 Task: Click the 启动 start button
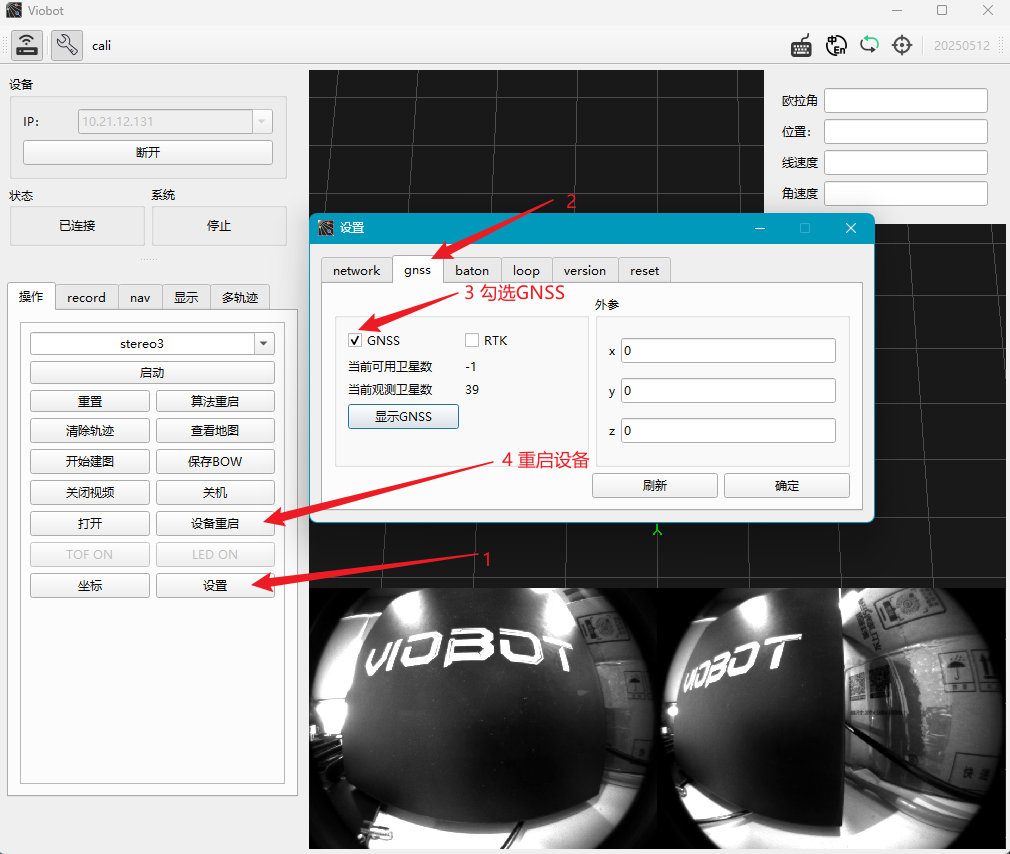pos(152,372)
